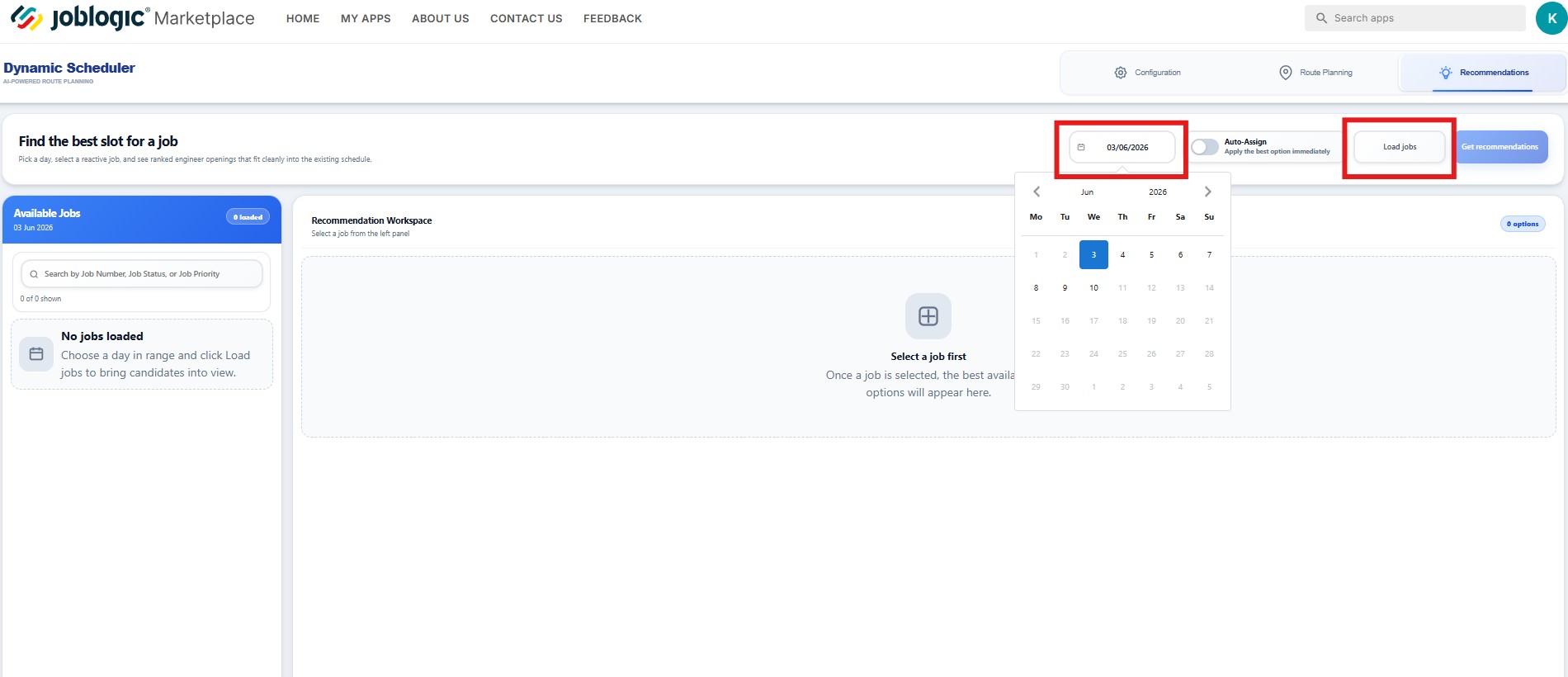Click the Joblogic Marketplace logo
This screenshot has height=677, width=1568.
pos(132,18)
